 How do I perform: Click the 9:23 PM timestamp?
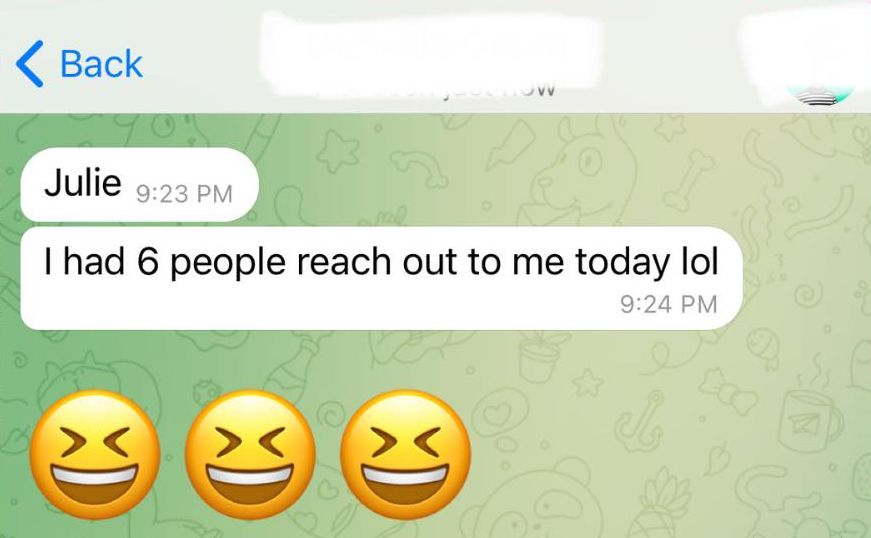tap(184, 194)
